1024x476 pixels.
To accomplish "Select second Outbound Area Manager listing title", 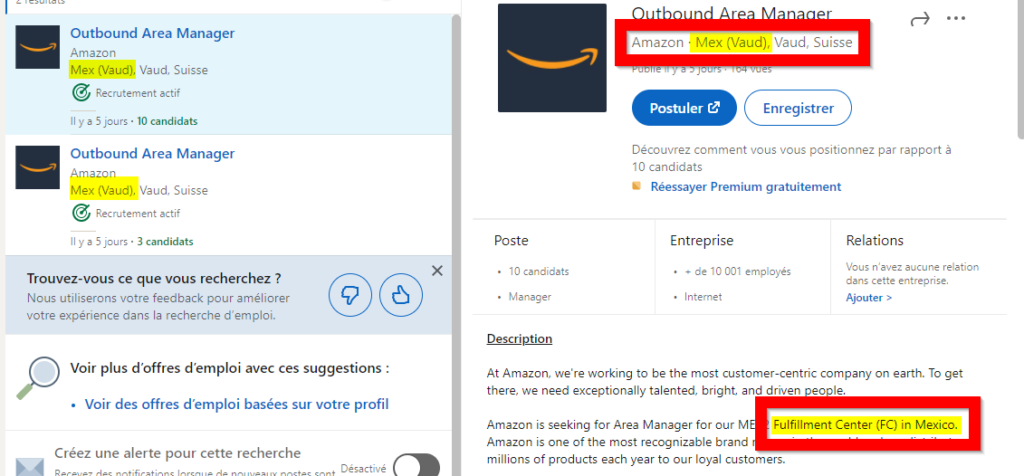I will point(152,153).
